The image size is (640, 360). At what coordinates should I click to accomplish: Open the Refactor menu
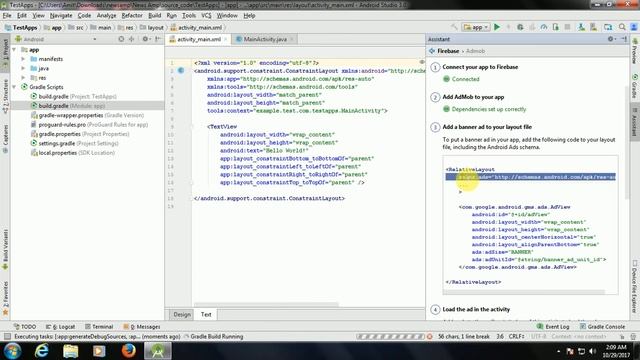pyautogui.click(x=132, y=16)
